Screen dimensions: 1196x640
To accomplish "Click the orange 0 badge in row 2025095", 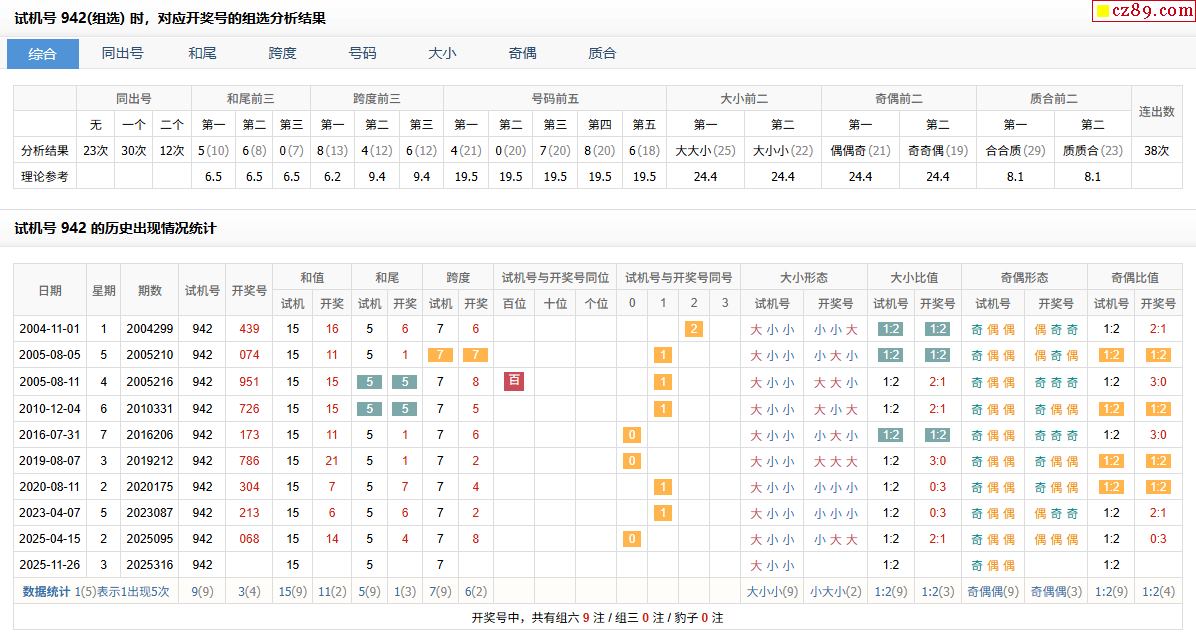I will click(631, 539).
